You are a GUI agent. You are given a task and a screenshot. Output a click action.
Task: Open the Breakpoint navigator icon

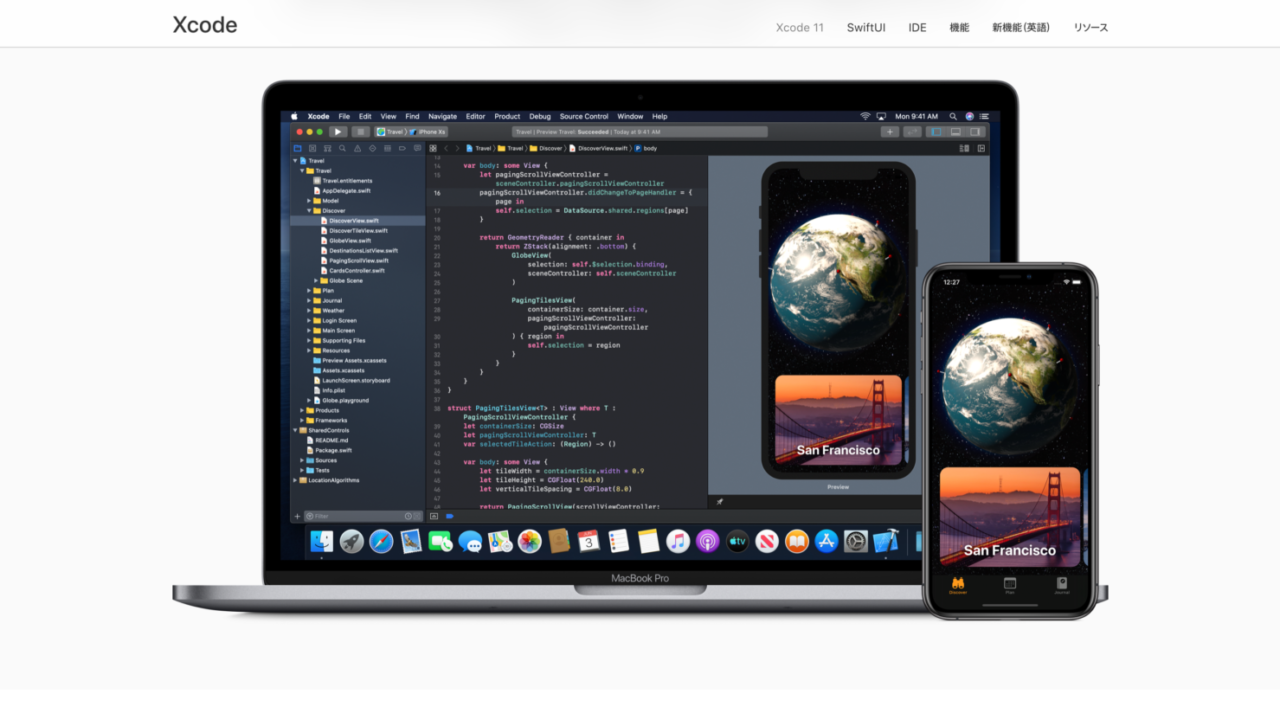click(x=403, y=148)
